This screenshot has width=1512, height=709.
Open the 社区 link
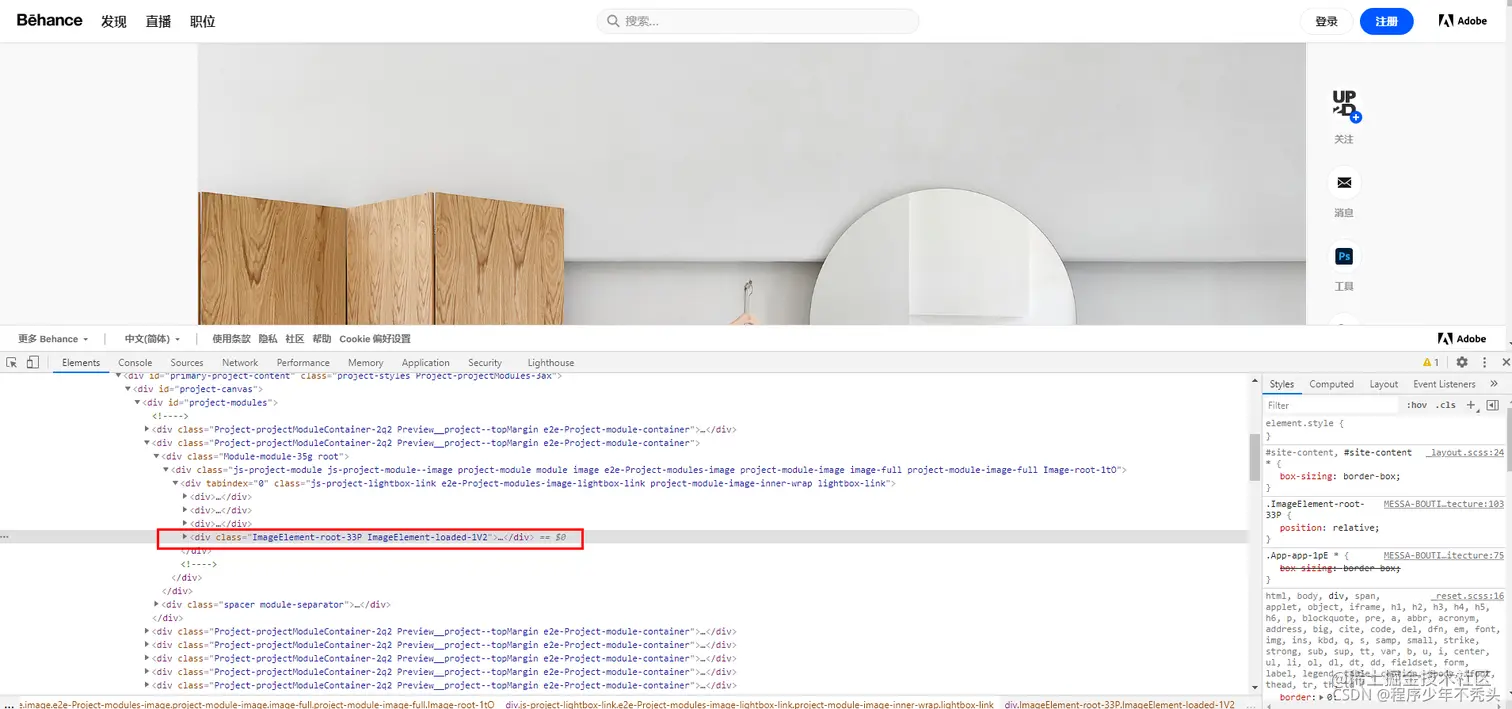295,339
